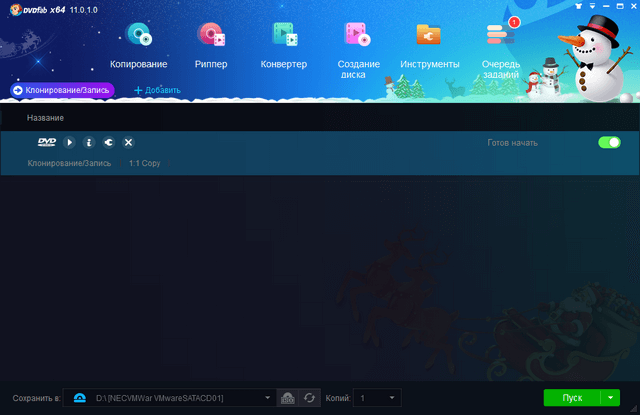Start the job with Пуск
The height and width of the screenshot is (415, 640).
[572, 398]
